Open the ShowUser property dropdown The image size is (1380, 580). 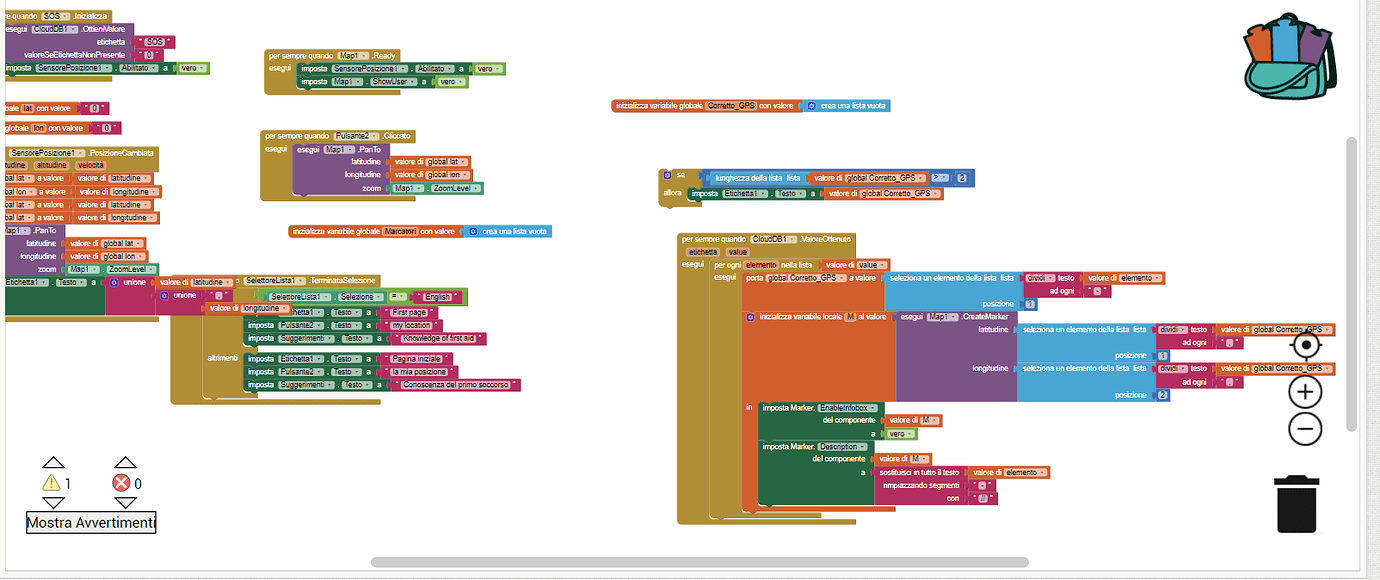click(x=394, y=82)
